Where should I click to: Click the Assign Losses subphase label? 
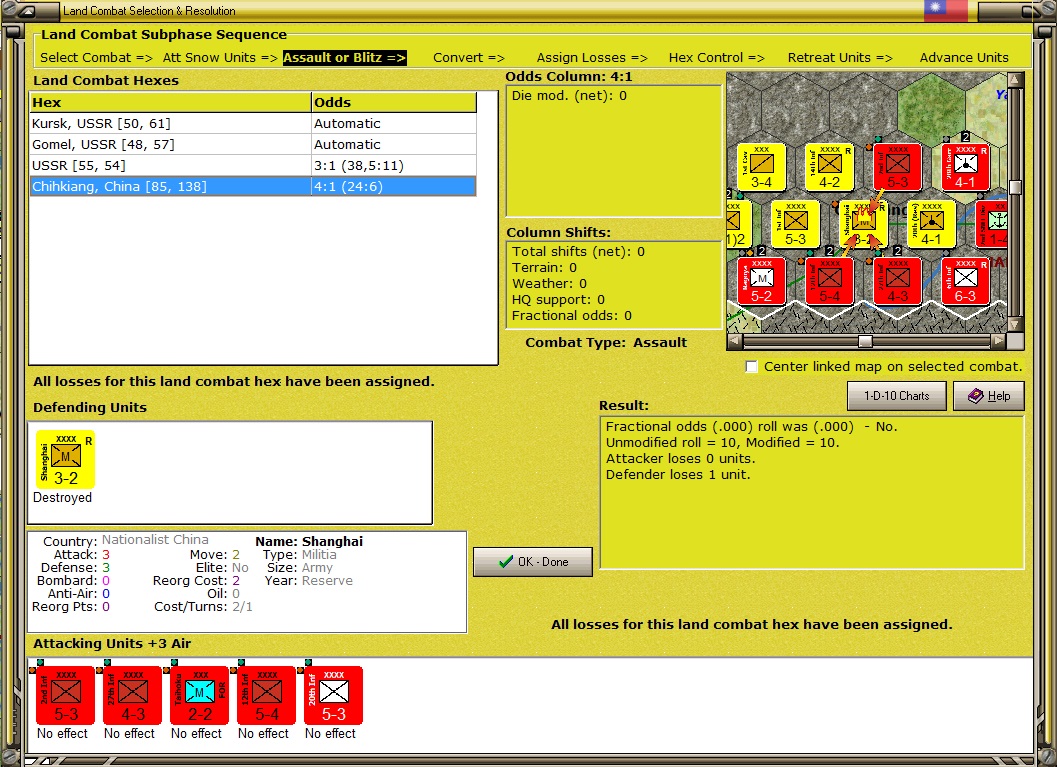592,58
